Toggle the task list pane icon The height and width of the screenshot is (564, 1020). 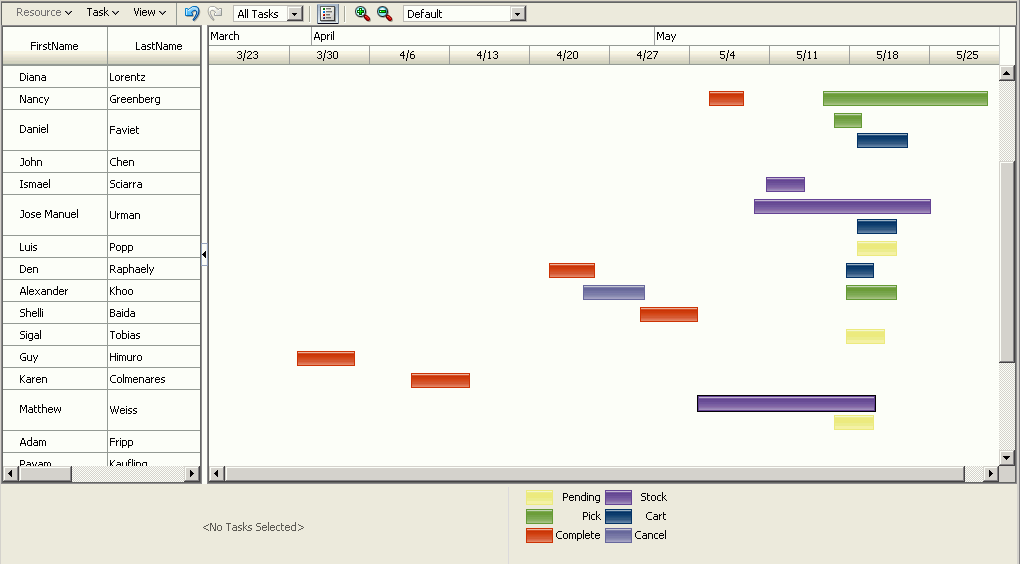tap(327, 13)
